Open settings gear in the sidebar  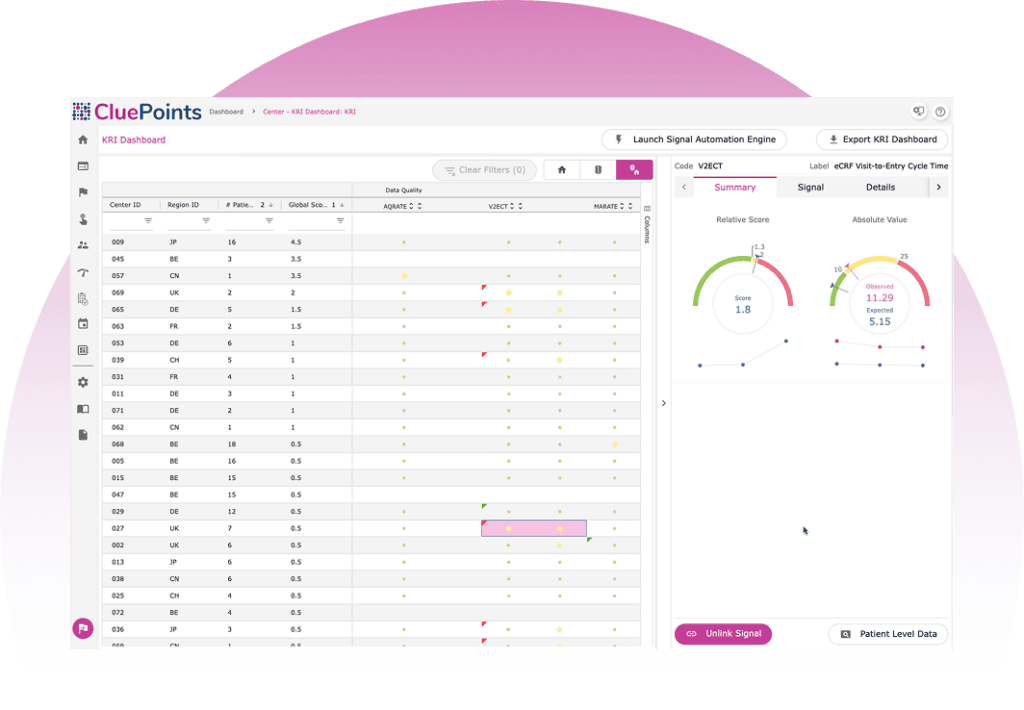coord(83,382)
